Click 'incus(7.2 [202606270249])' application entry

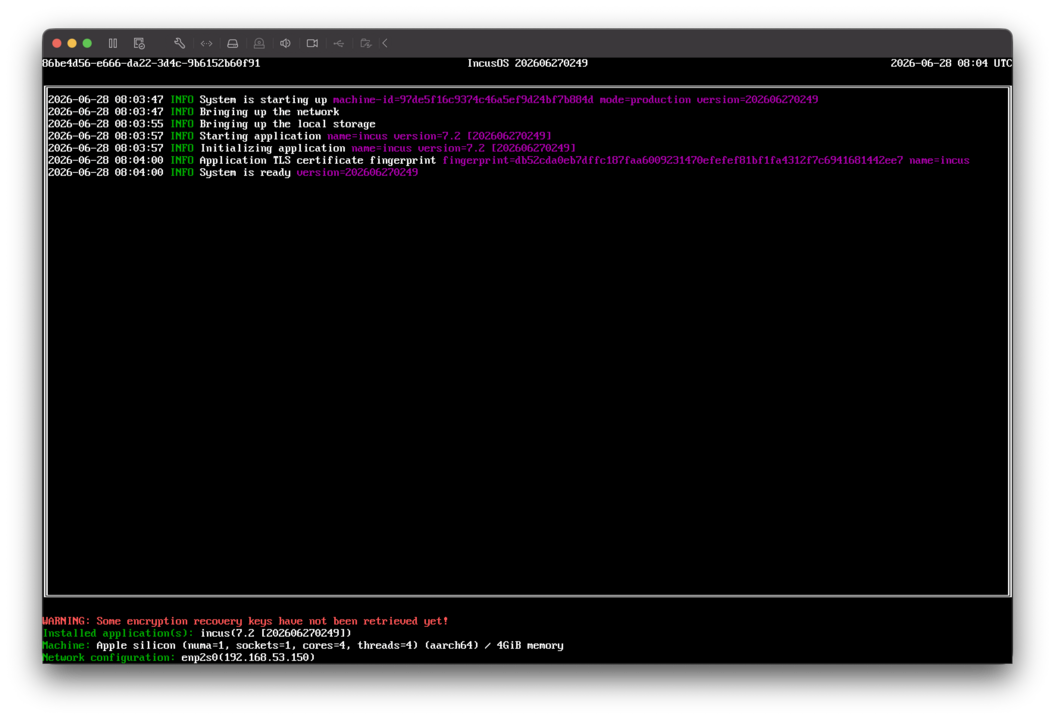(276, 633)
